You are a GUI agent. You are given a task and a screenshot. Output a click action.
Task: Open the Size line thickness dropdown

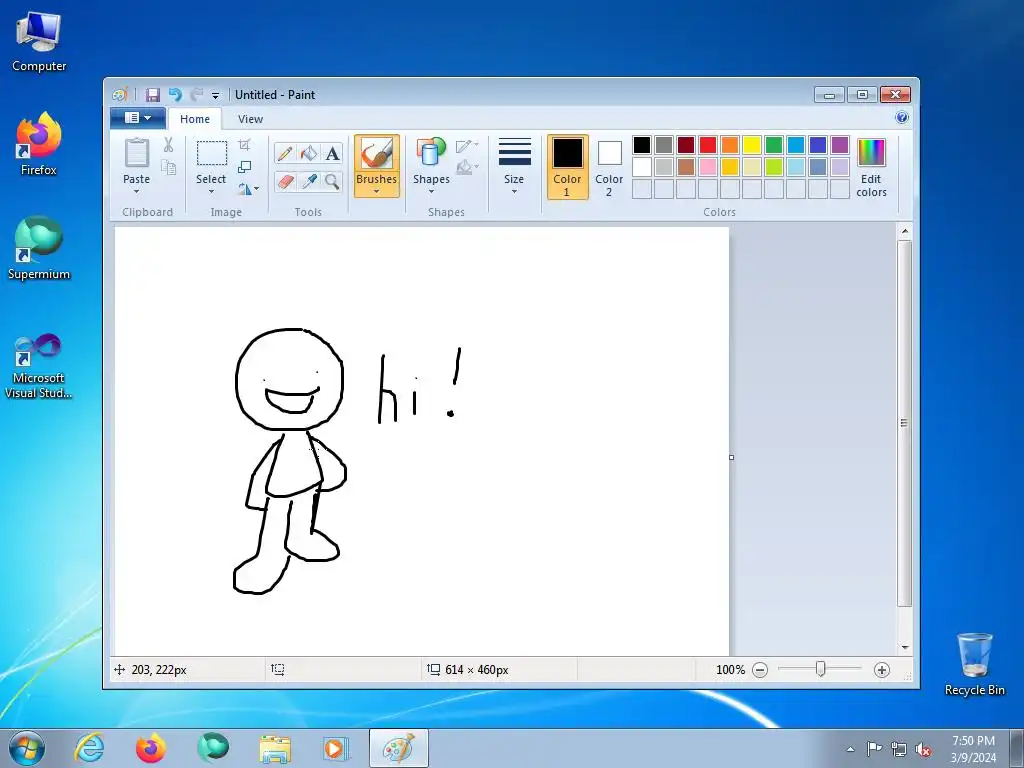pos(514,166)
